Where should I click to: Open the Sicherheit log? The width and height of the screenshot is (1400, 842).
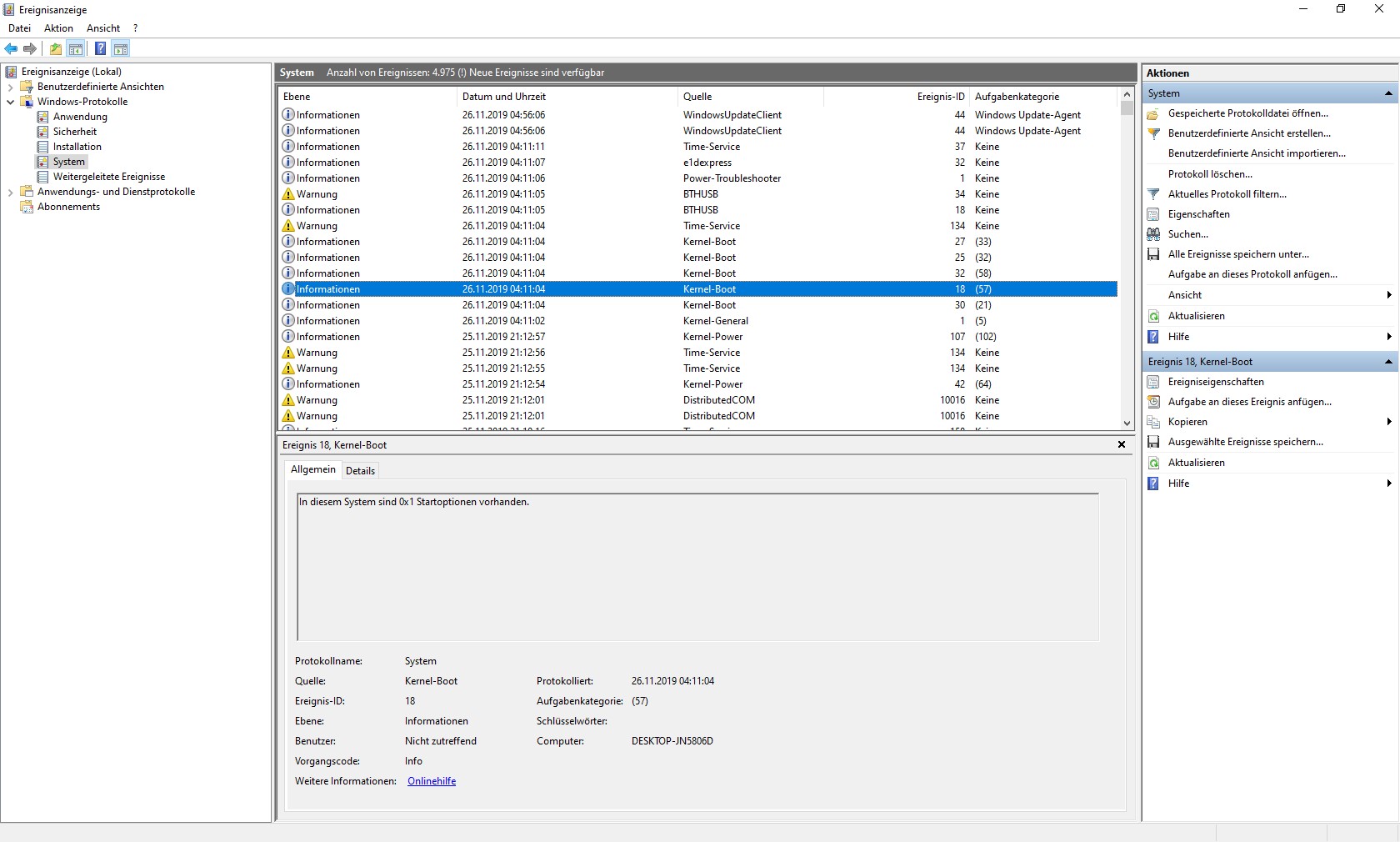[75, 132]
